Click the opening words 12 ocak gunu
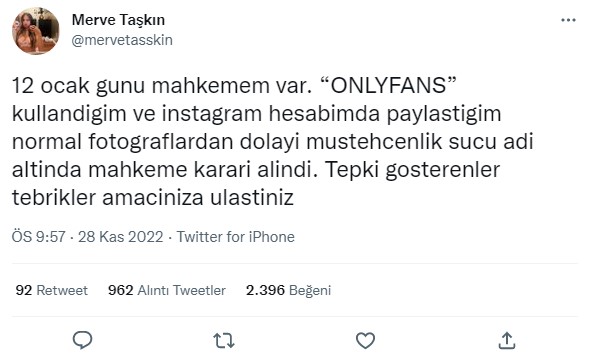Screen dimensions: 593x364 tap(78, 86)
